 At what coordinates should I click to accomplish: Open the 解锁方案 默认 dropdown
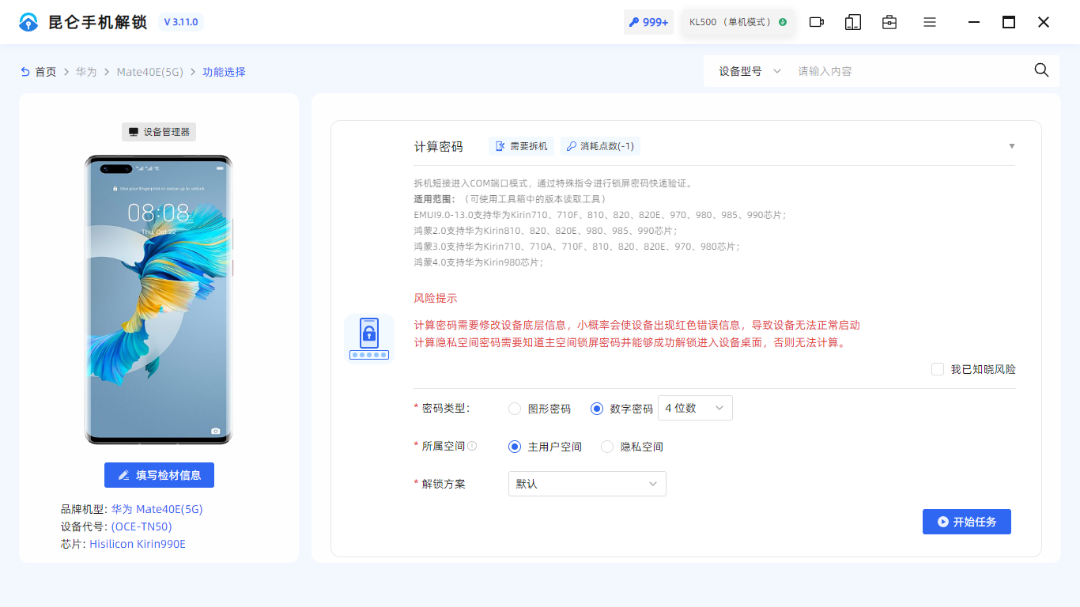(587, 484)
